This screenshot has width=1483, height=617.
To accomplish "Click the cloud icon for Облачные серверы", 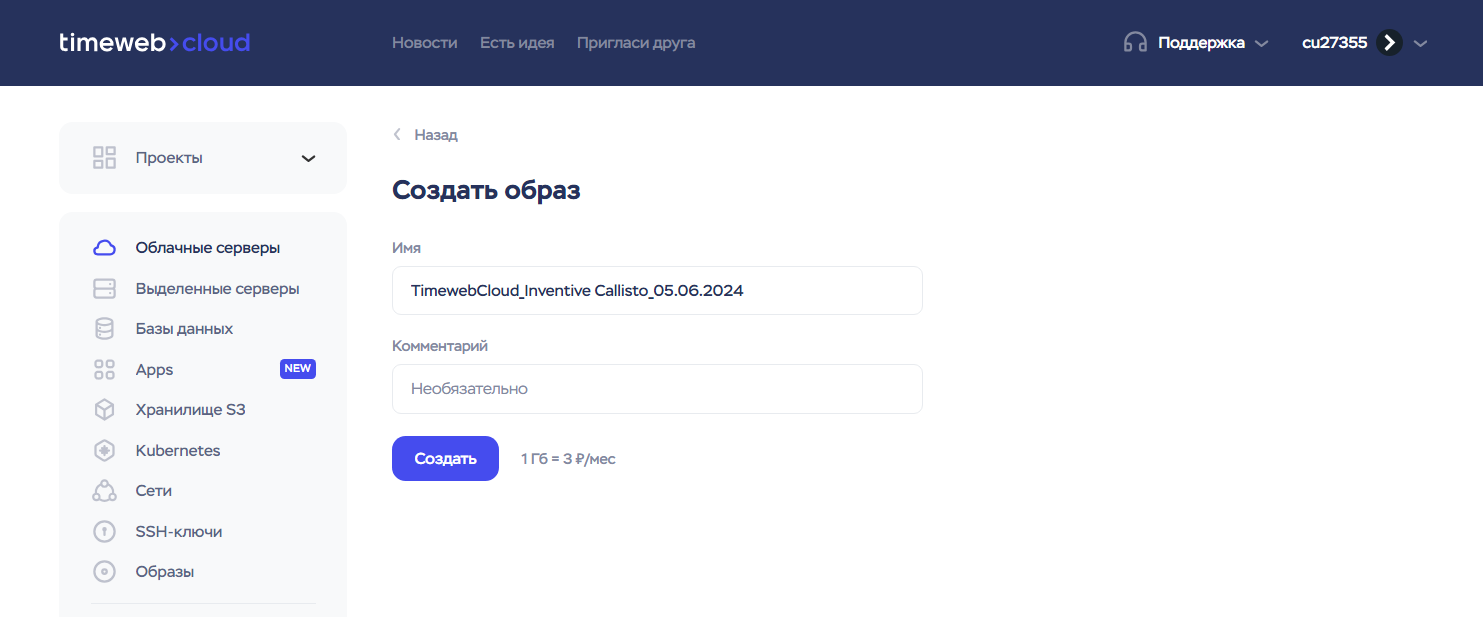I will (104, 248).
